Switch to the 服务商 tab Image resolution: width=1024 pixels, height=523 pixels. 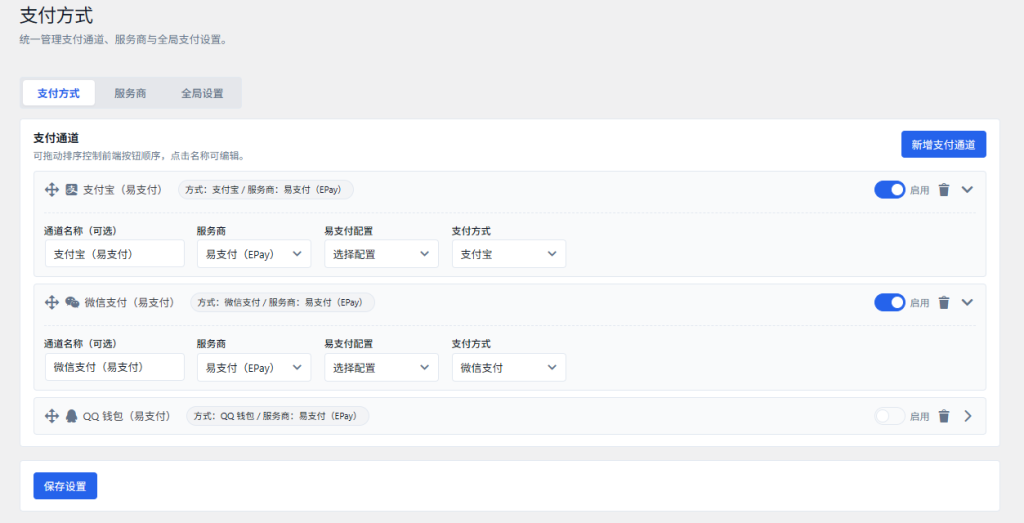[130, 93]
